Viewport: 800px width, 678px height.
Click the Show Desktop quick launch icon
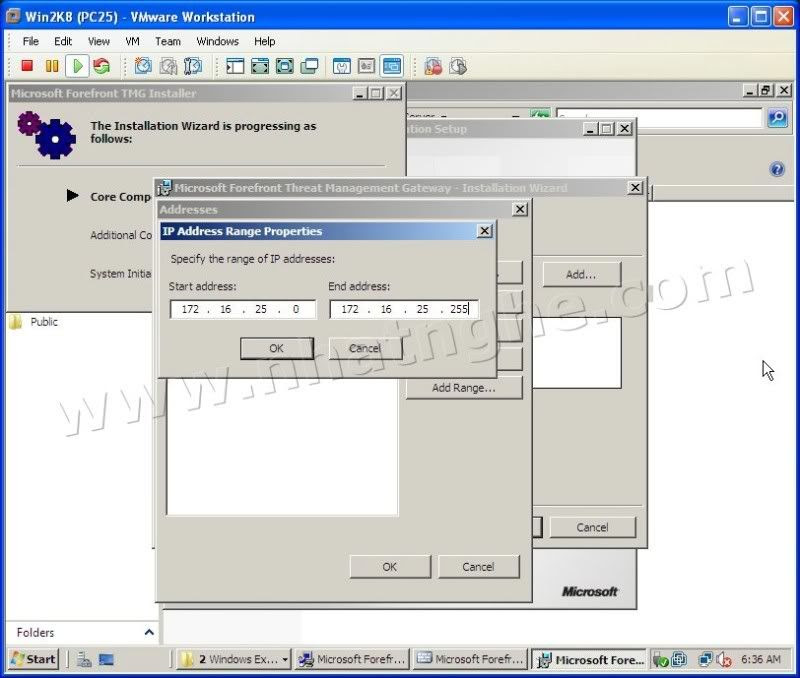tap(106, 659)
